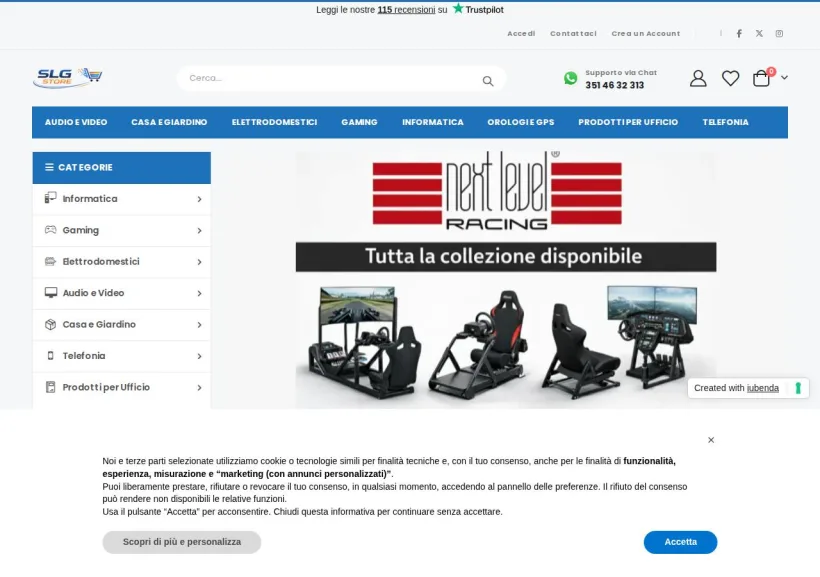Click the Categorie hamburger icon
The image size is (820, 577).
(49, 167)
